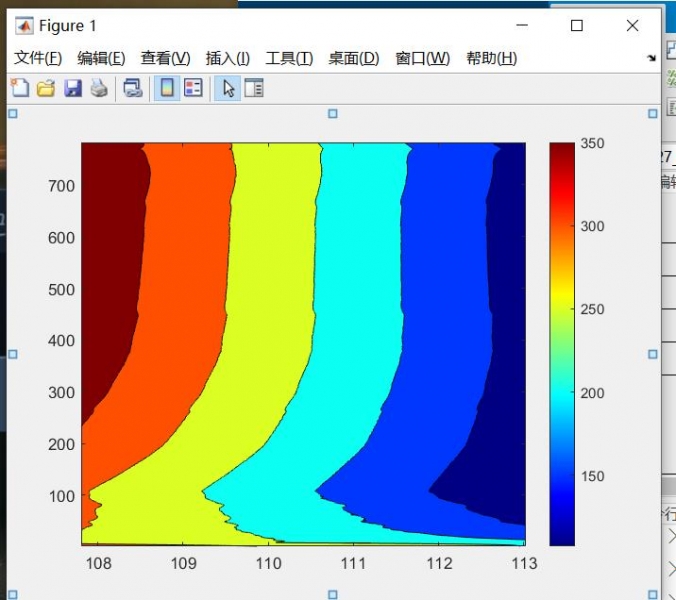Open the 文件(F) menu

[38, 58]
